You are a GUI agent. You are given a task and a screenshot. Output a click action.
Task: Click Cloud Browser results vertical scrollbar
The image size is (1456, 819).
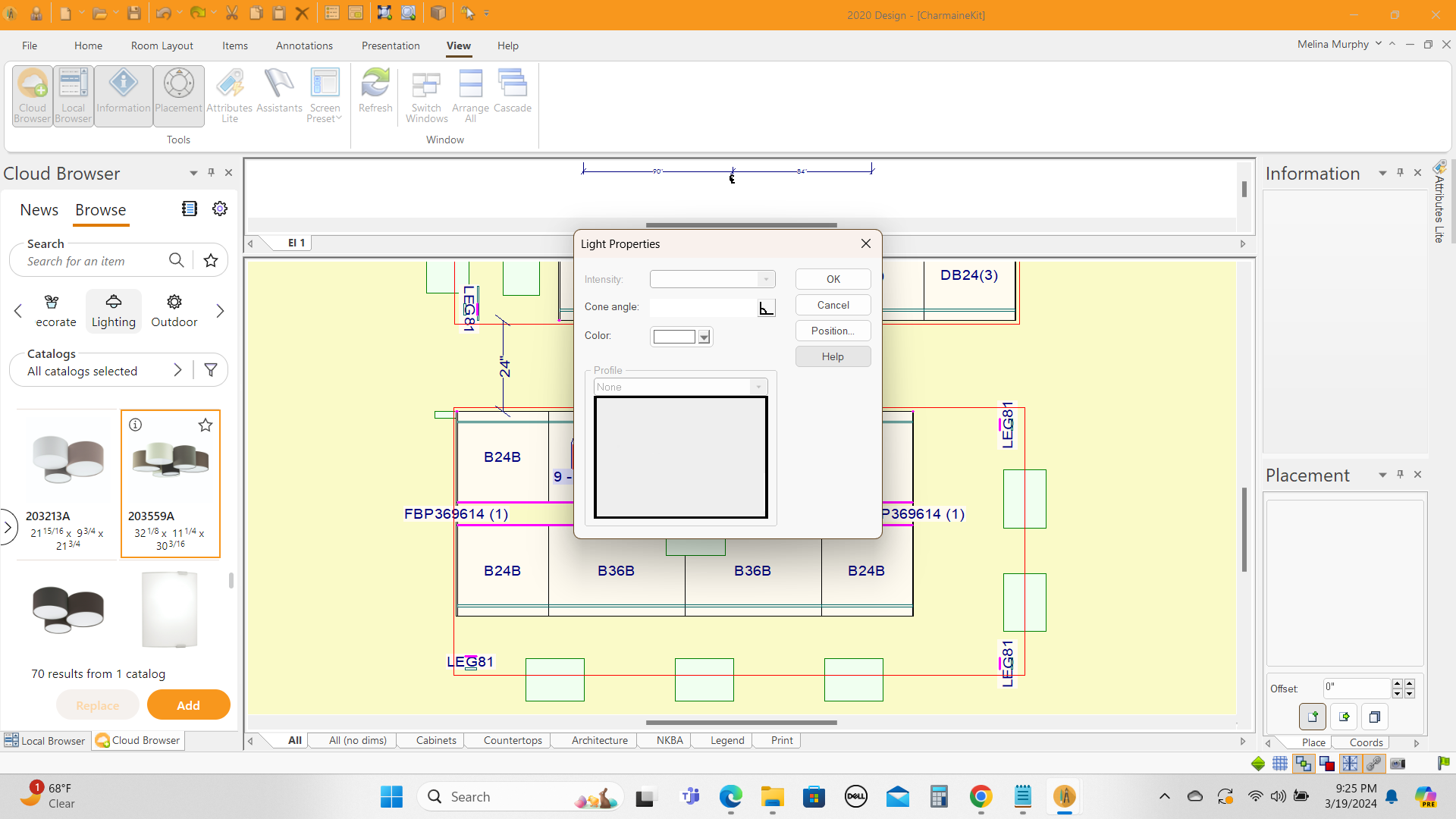tap(231, 581)
